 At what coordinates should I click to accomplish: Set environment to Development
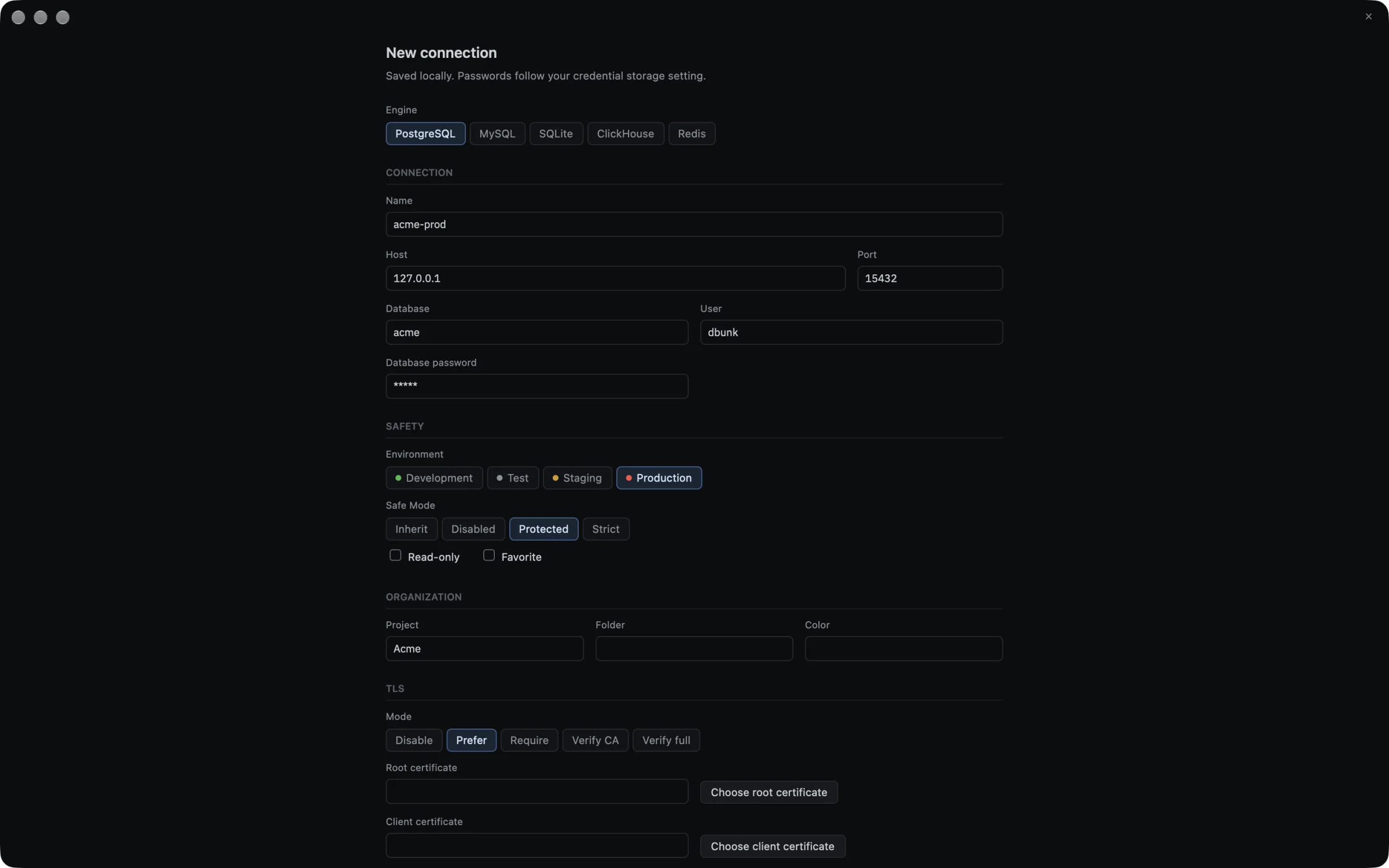tap(434, 478)
